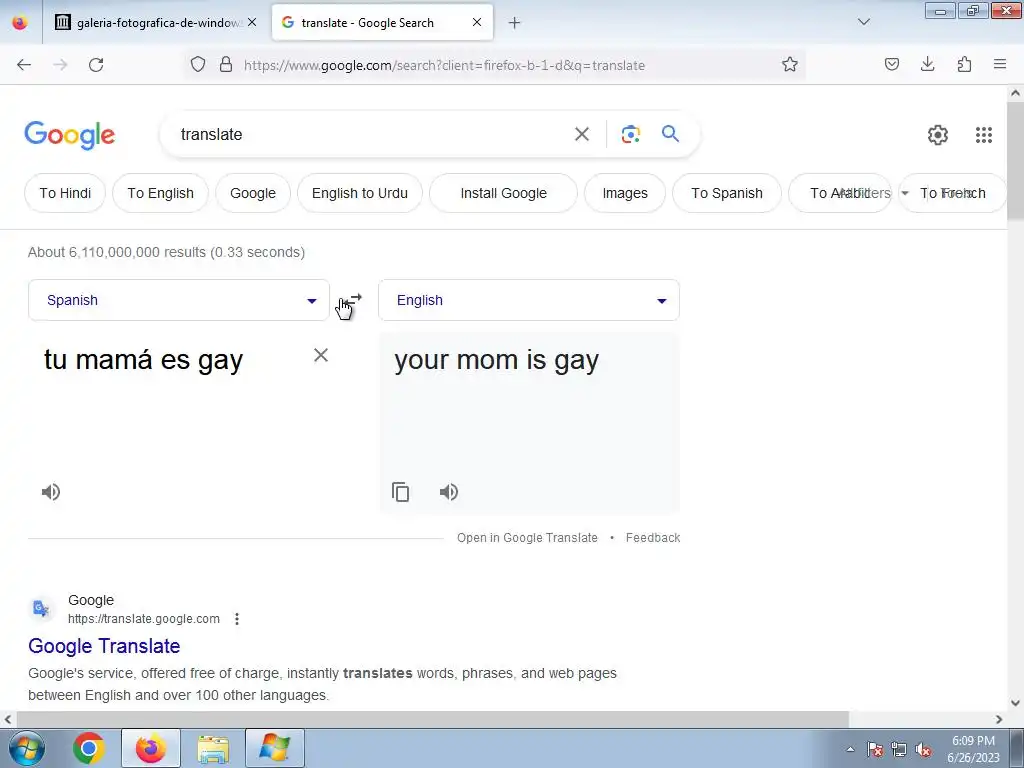Close the translate Google Search tab
1024x768 pixels.
coord(477,22)
